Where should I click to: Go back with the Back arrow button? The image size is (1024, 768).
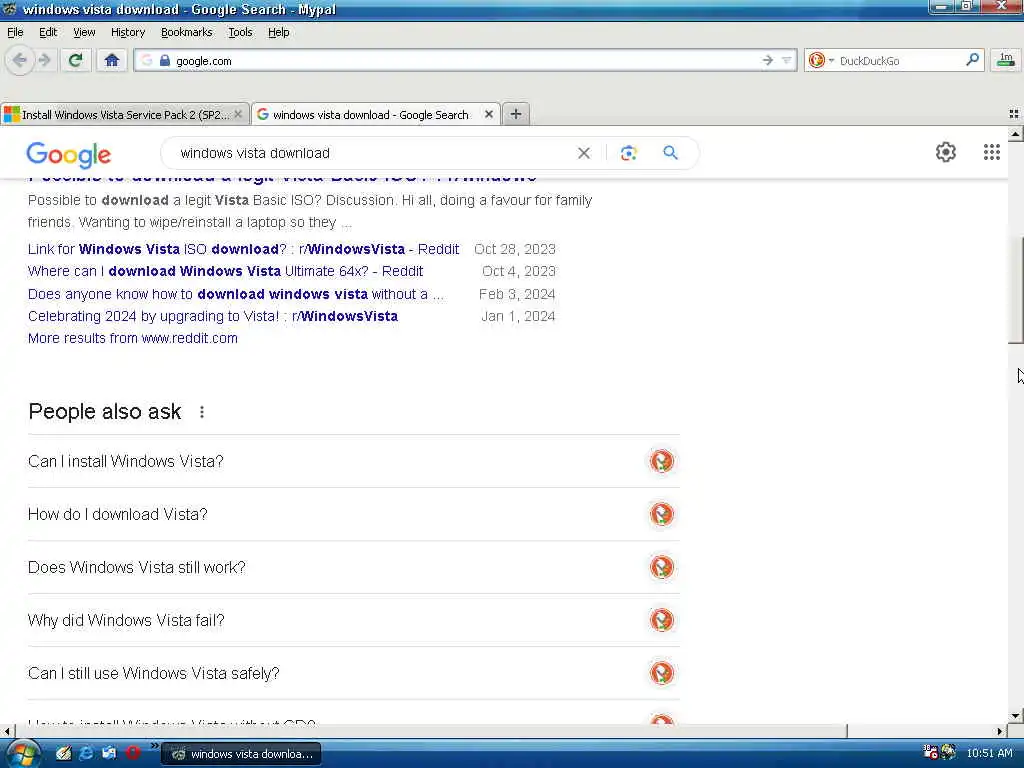[x=20, y=61]
